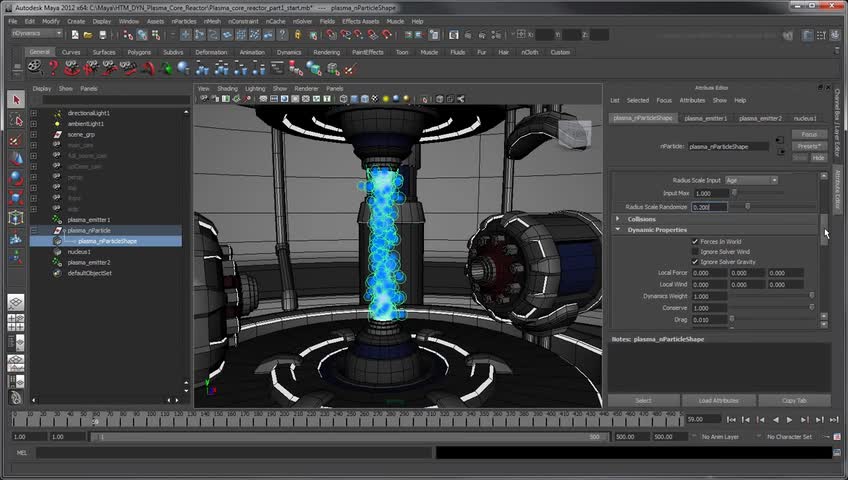Open outliner Display menu
This screenshot has height=480, width=848.
42,89
